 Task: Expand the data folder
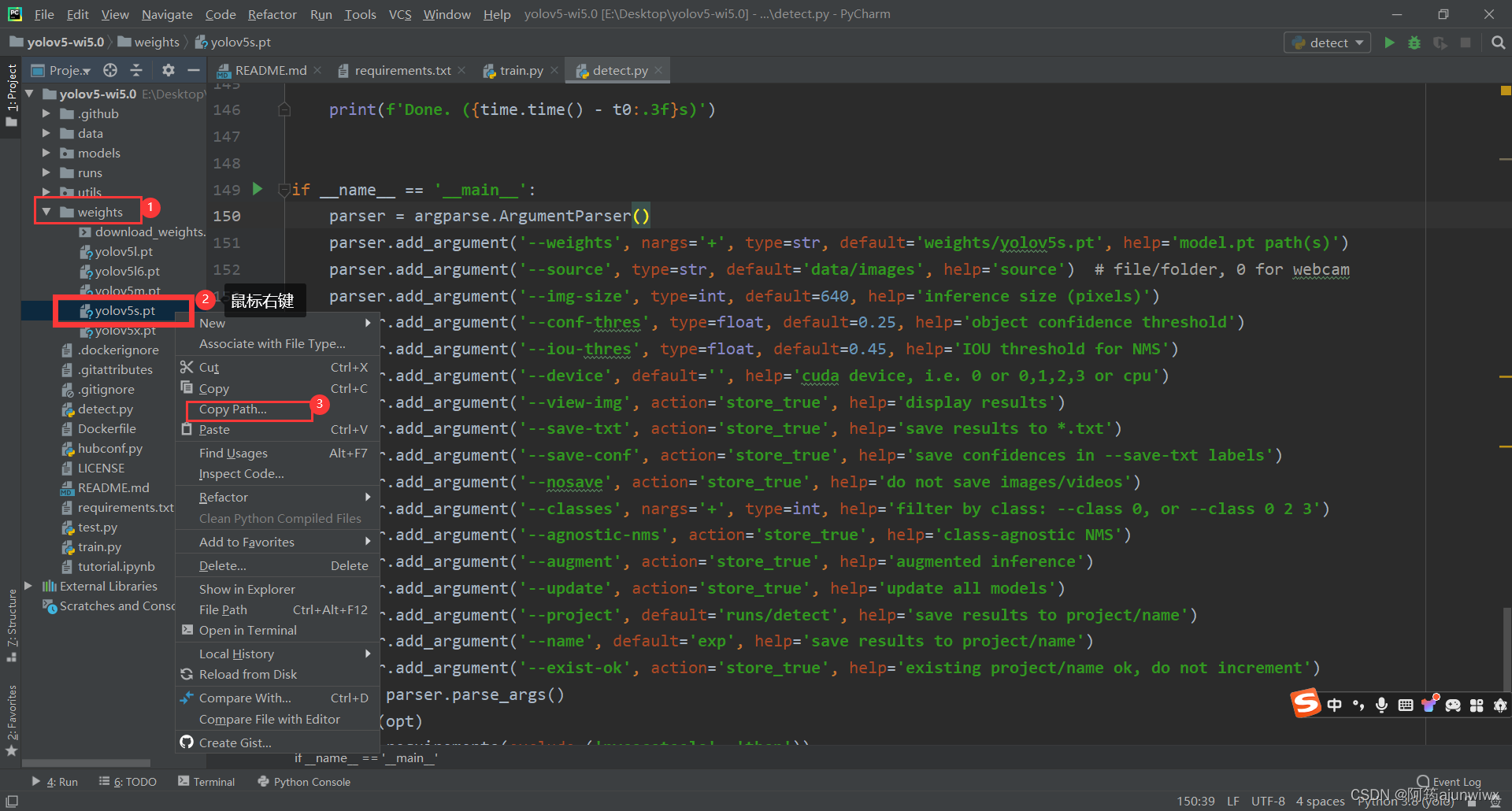point(46,133)
